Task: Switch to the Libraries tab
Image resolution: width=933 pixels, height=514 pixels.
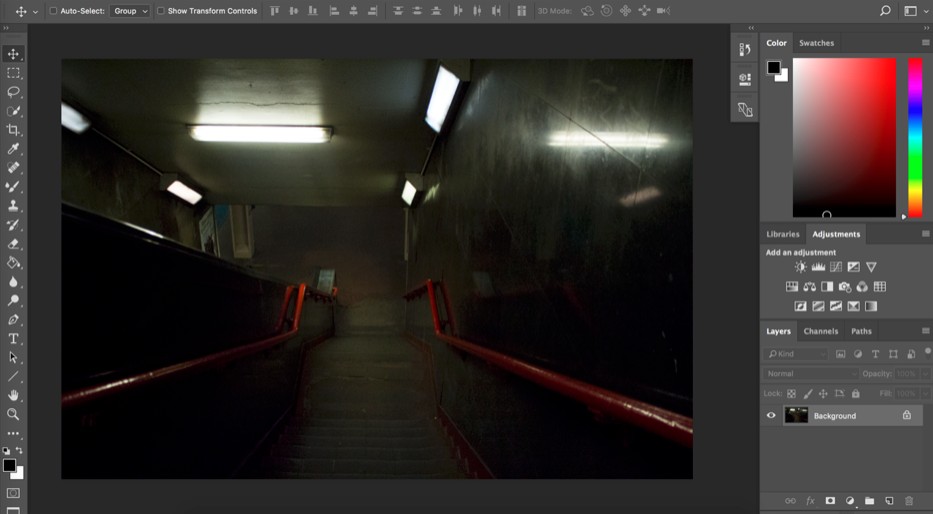Action: [x=782, y=234]
